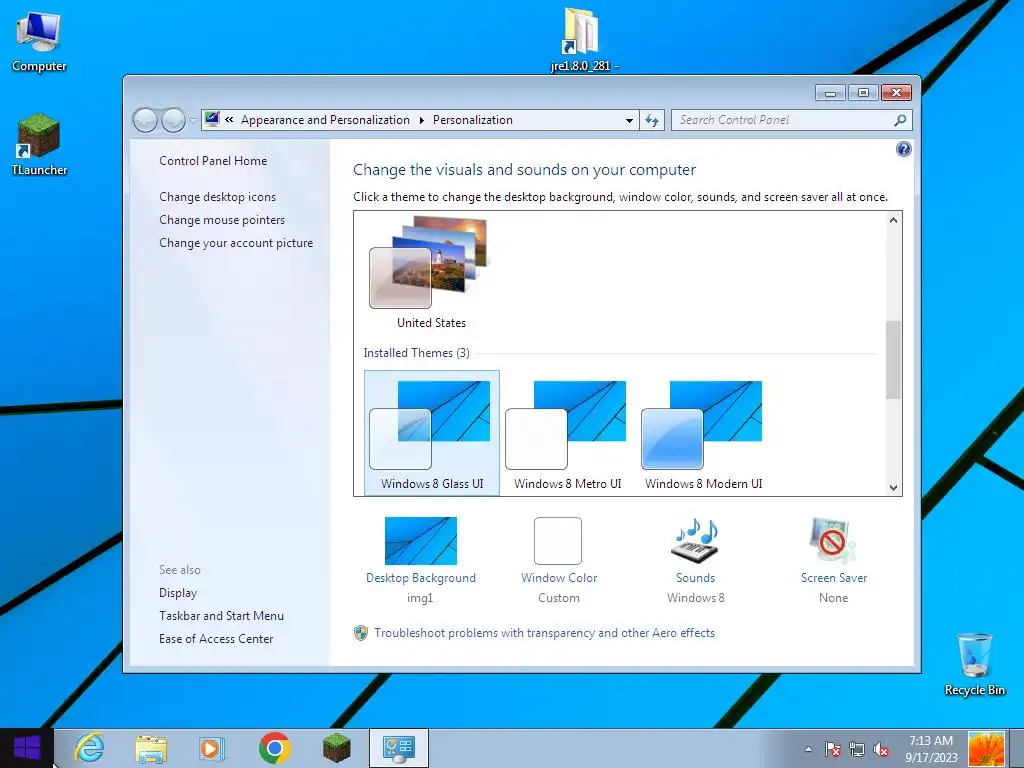Open Change your account picture link
The image size is (1024, 768).
[x=236, y=242]
